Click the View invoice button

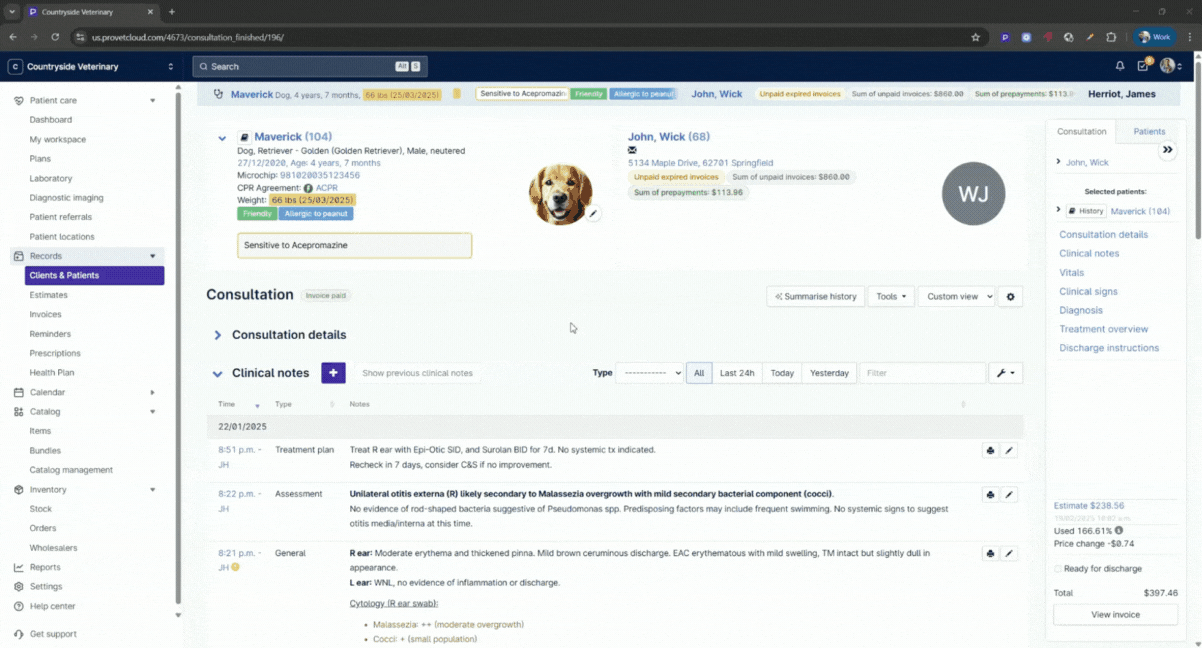pos(1115,615)
